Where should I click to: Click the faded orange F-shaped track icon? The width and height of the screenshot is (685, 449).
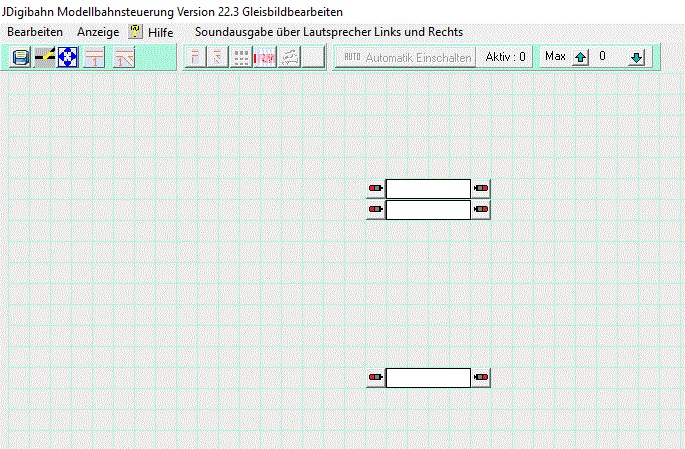195,57
